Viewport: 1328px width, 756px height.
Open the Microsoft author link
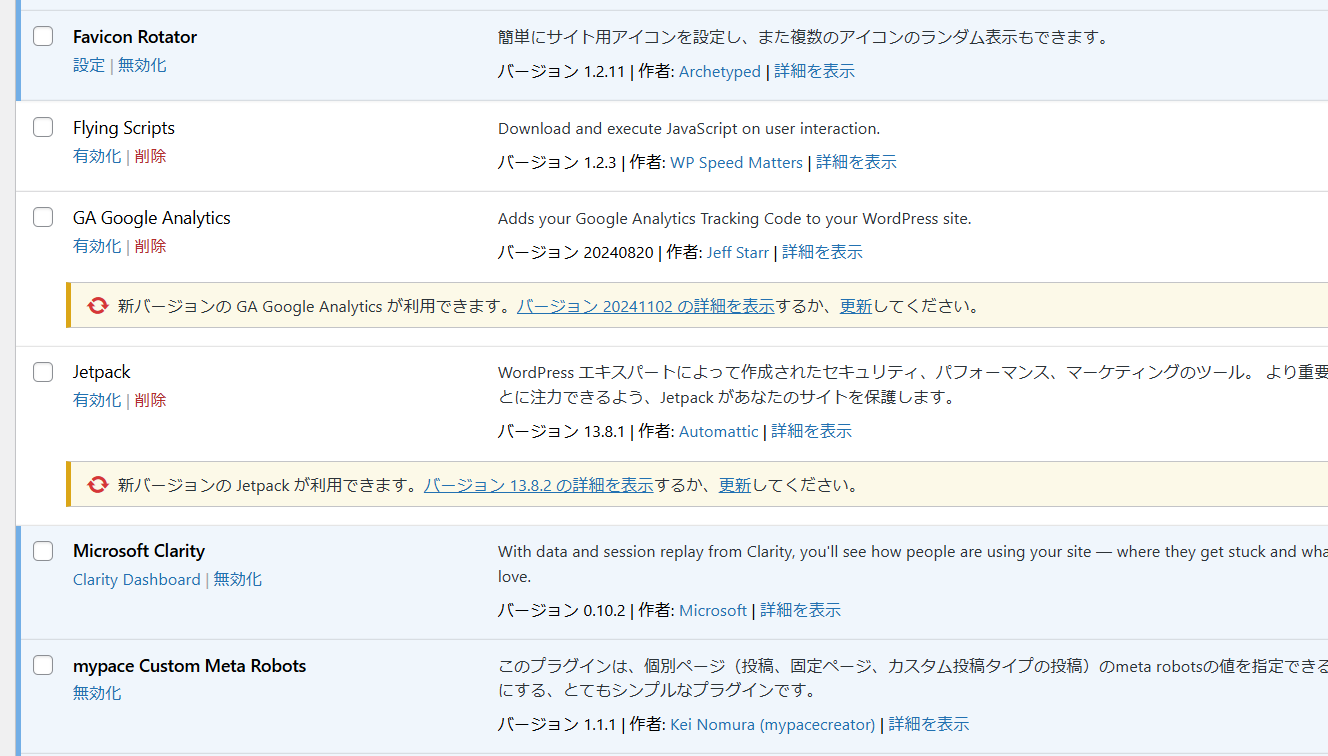point(713,610)
